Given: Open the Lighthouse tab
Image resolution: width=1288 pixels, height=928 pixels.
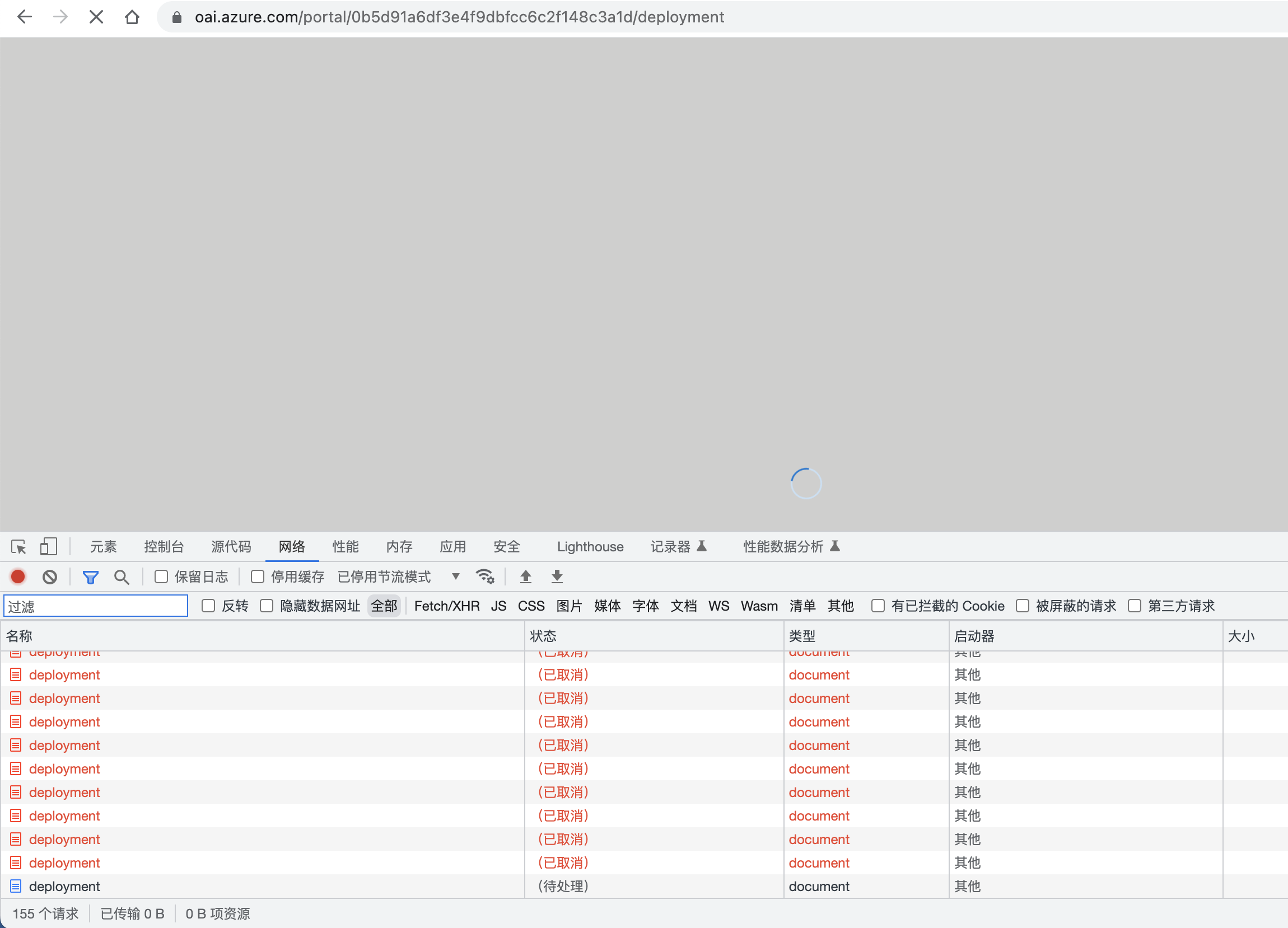Looking at the screenshot, I should [590, 547].
